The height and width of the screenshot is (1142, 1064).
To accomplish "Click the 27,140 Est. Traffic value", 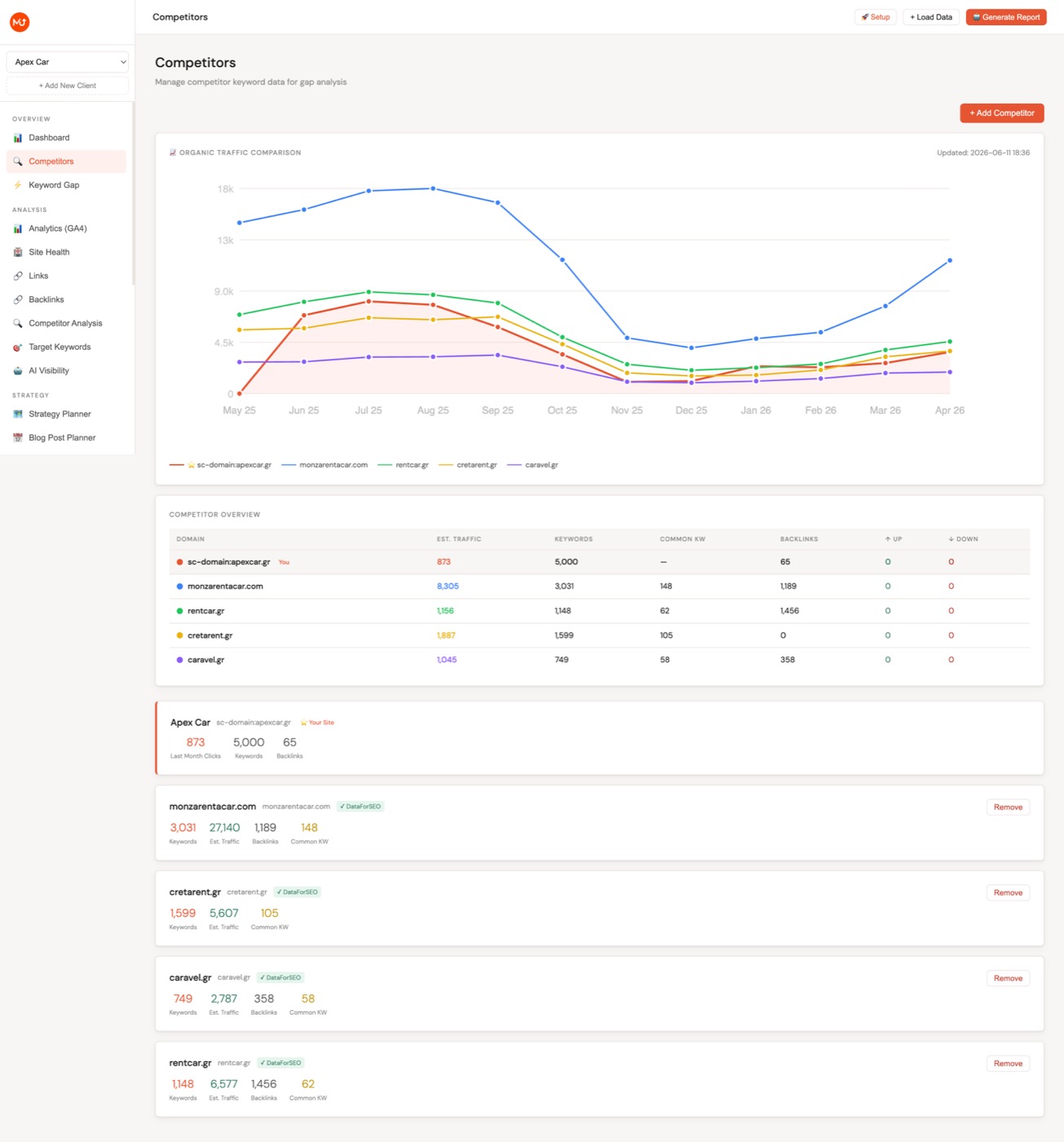I will 224,828.
